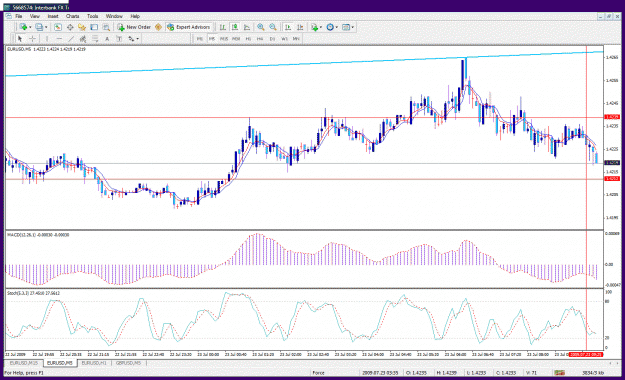The width and height of the screenshot is (625, 380).
Task: Open the Terminal window icon
Action: point(94,27)
